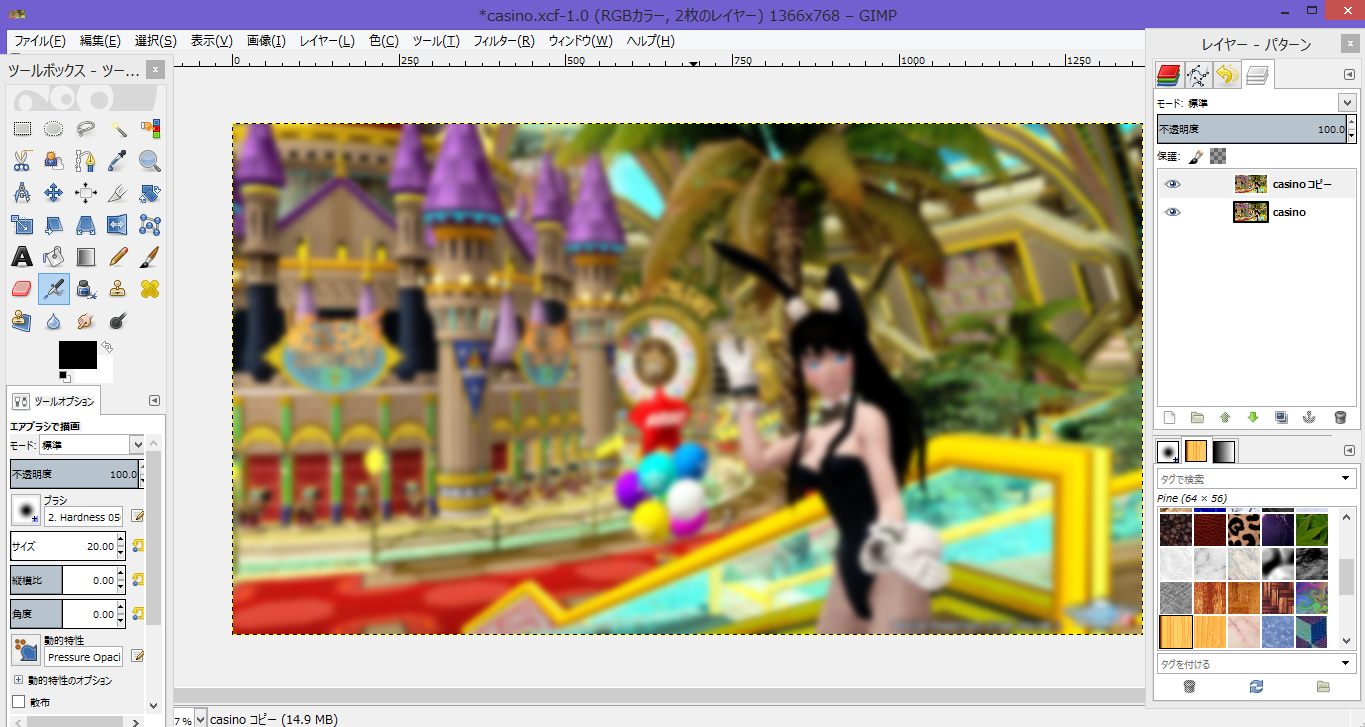Select the Foreground Select tool
1365x727 pixels.
[x=54, y=160]
